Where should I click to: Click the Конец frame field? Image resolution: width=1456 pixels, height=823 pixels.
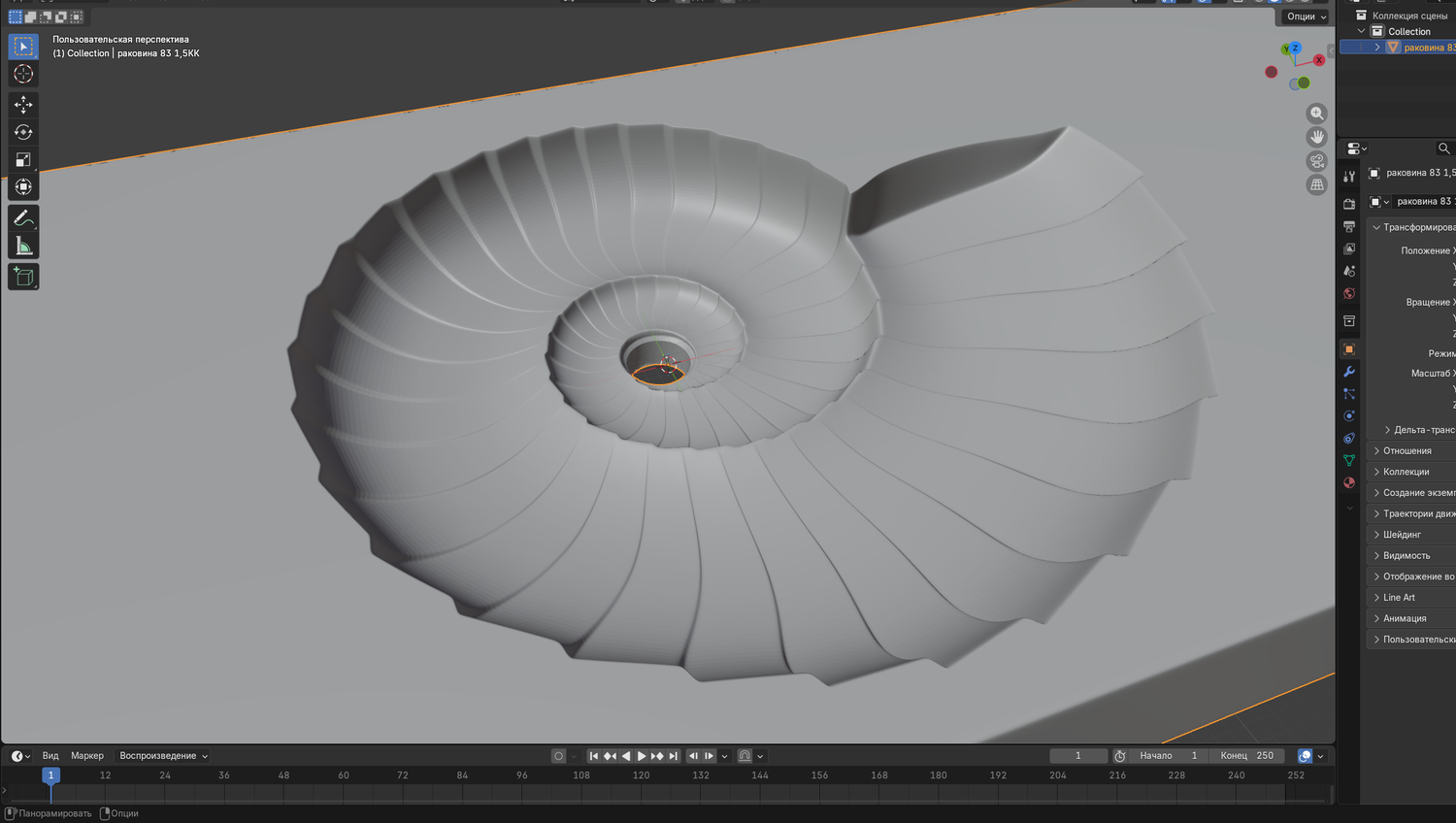[x=1249, y=756]
